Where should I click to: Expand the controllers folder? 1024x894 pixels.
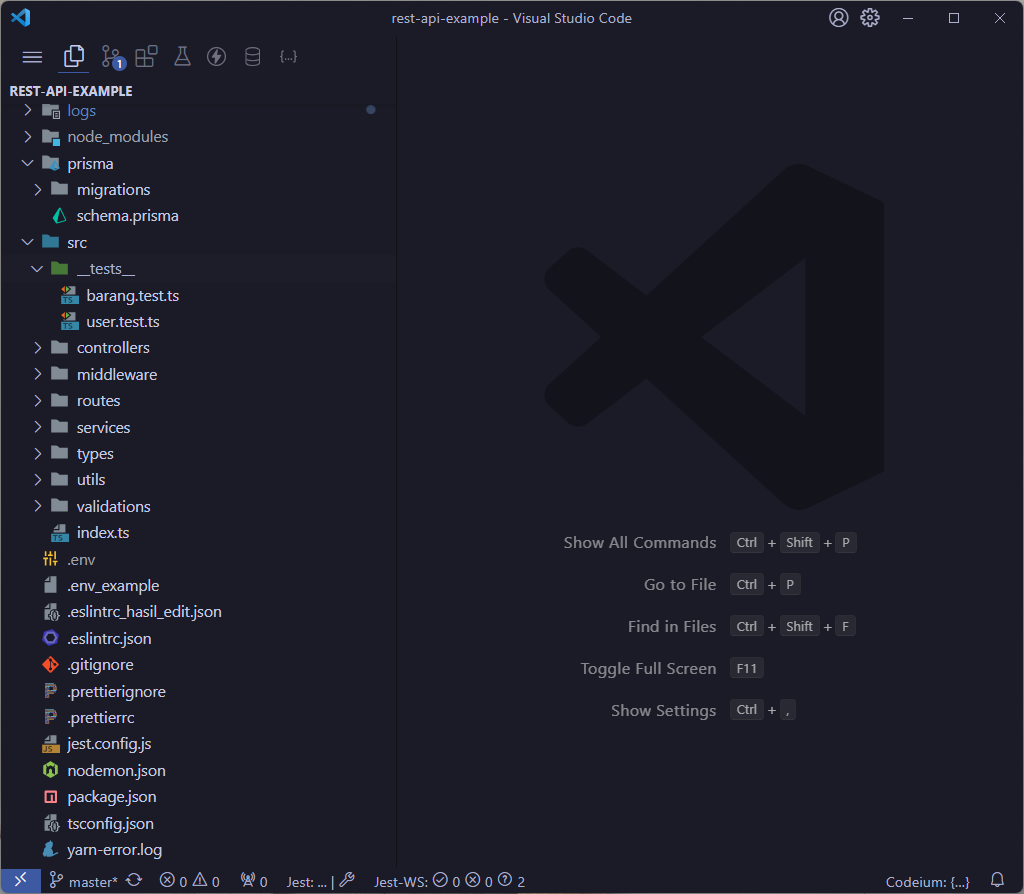[x=198, y=347]
